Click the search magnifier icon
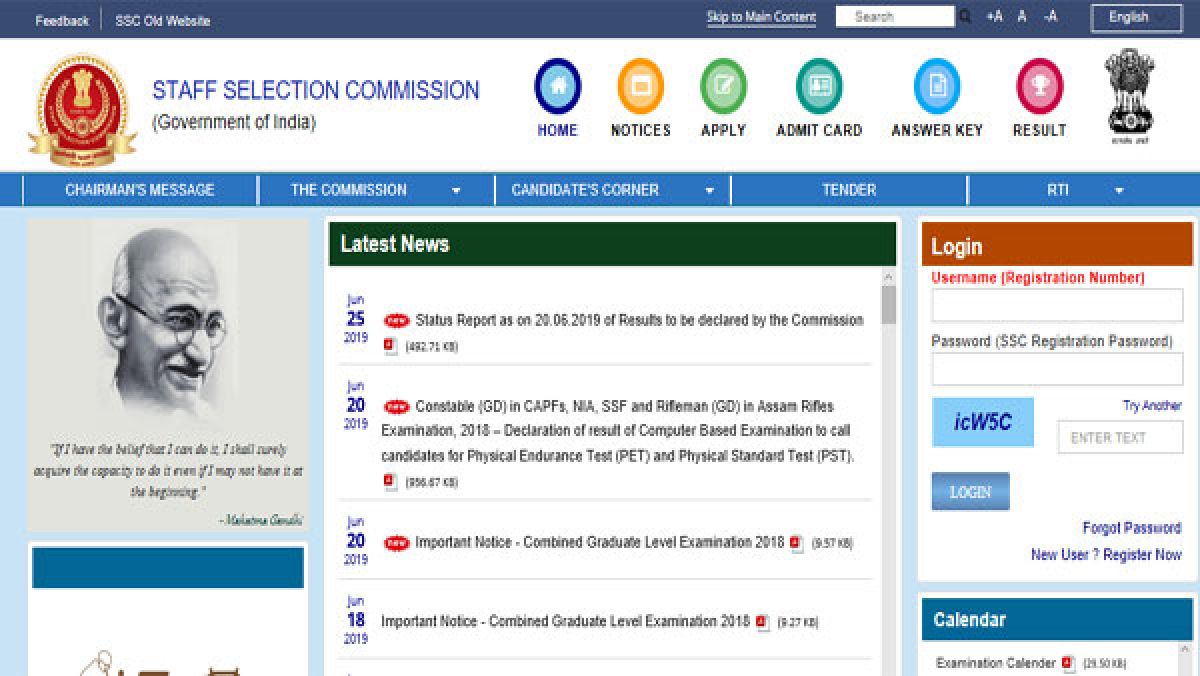The width and height of the screenshot is (1200, 676). (x=965, y=17)
